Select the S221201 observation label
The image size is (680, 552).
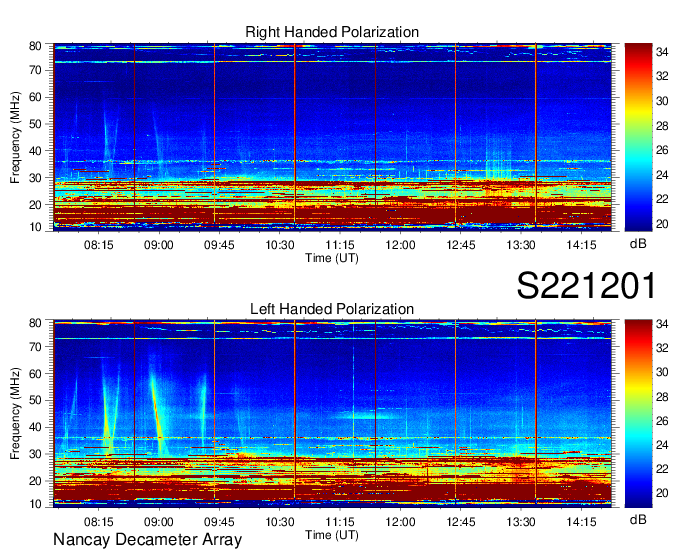[586, 286]
